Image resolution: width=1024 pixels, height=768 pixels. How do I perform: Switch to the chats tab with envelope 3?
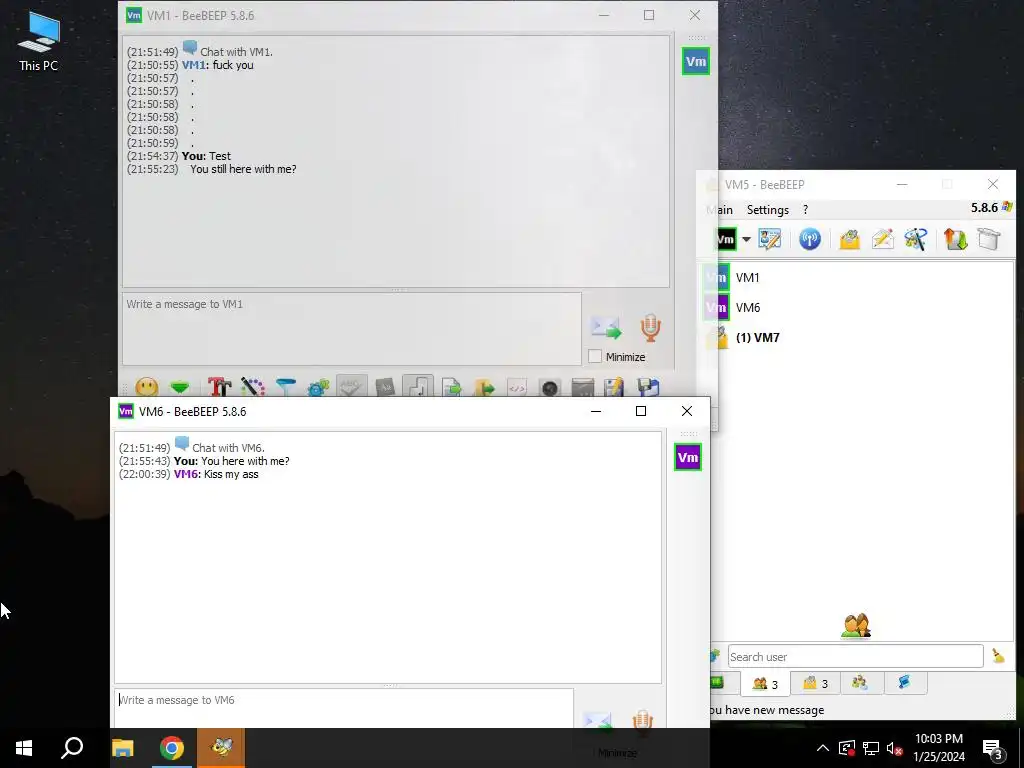[814, 683]
